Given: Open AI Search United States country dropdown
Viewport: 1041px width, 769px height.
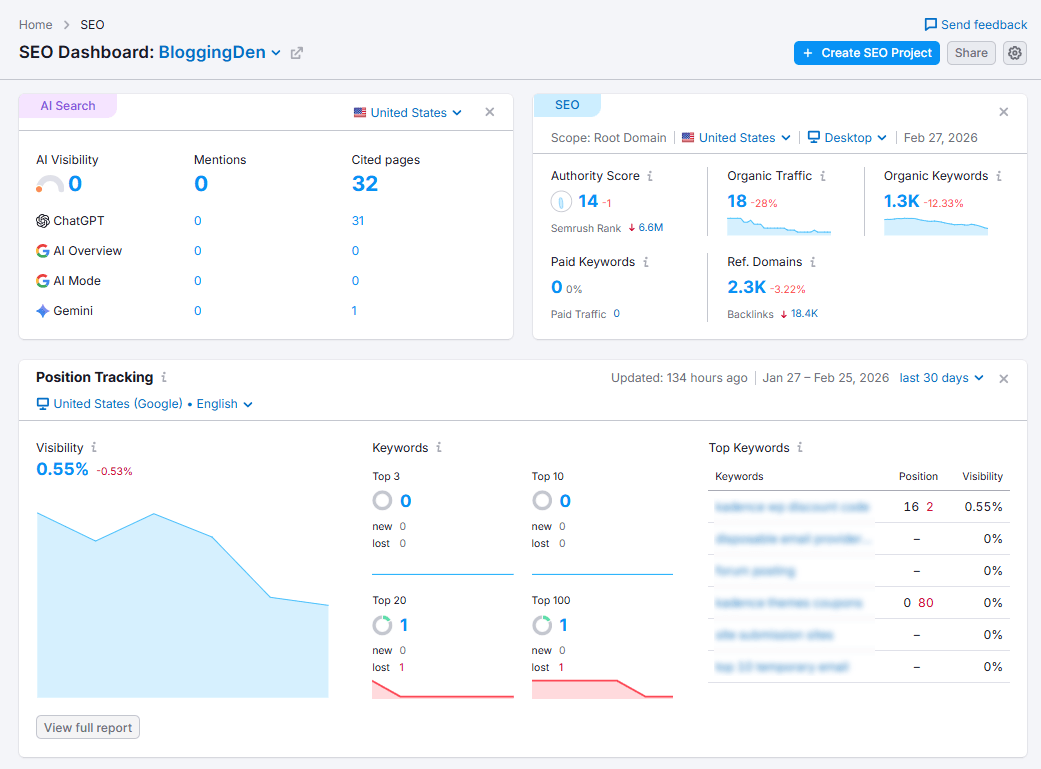Looking at the screenshot, I should pos(408,113).
